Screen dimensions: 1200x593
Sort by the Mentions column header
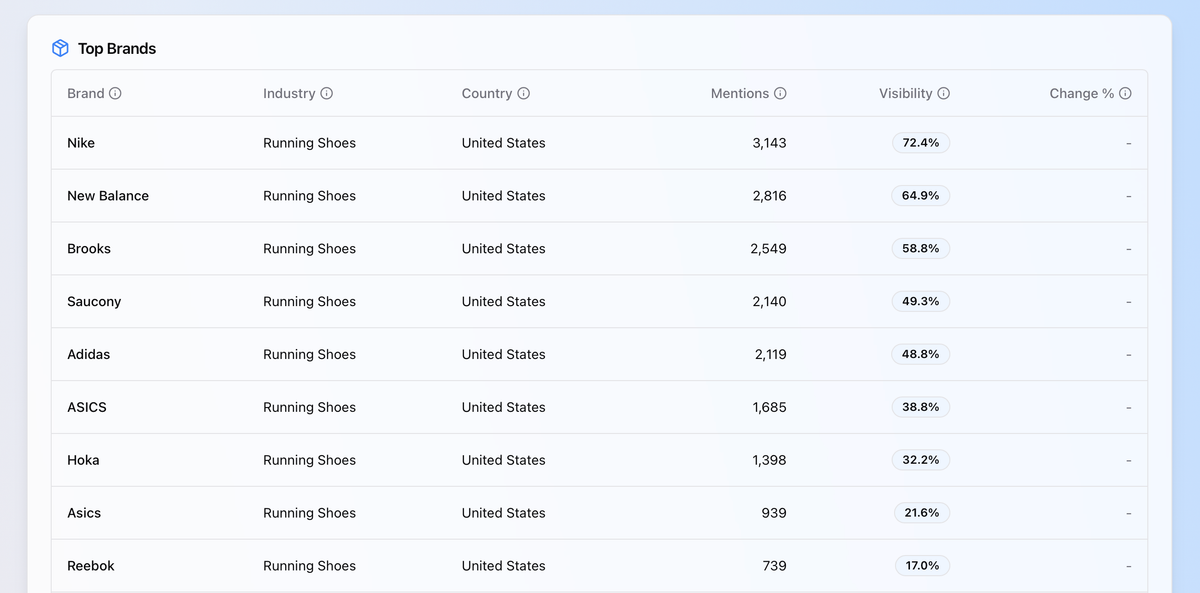(740, 93)
